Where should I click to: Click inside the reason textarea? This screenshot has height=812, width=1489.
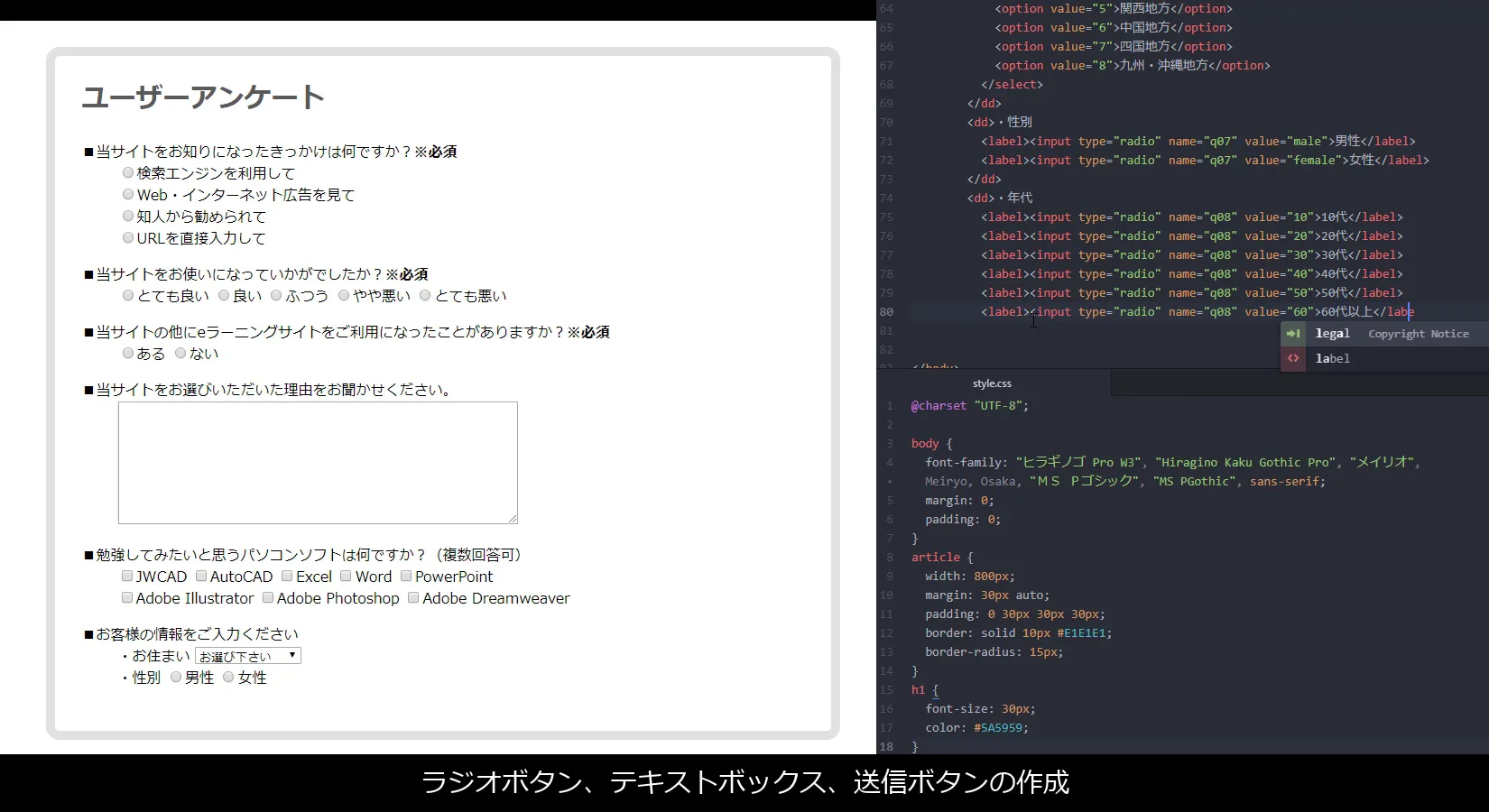point(318,463)
